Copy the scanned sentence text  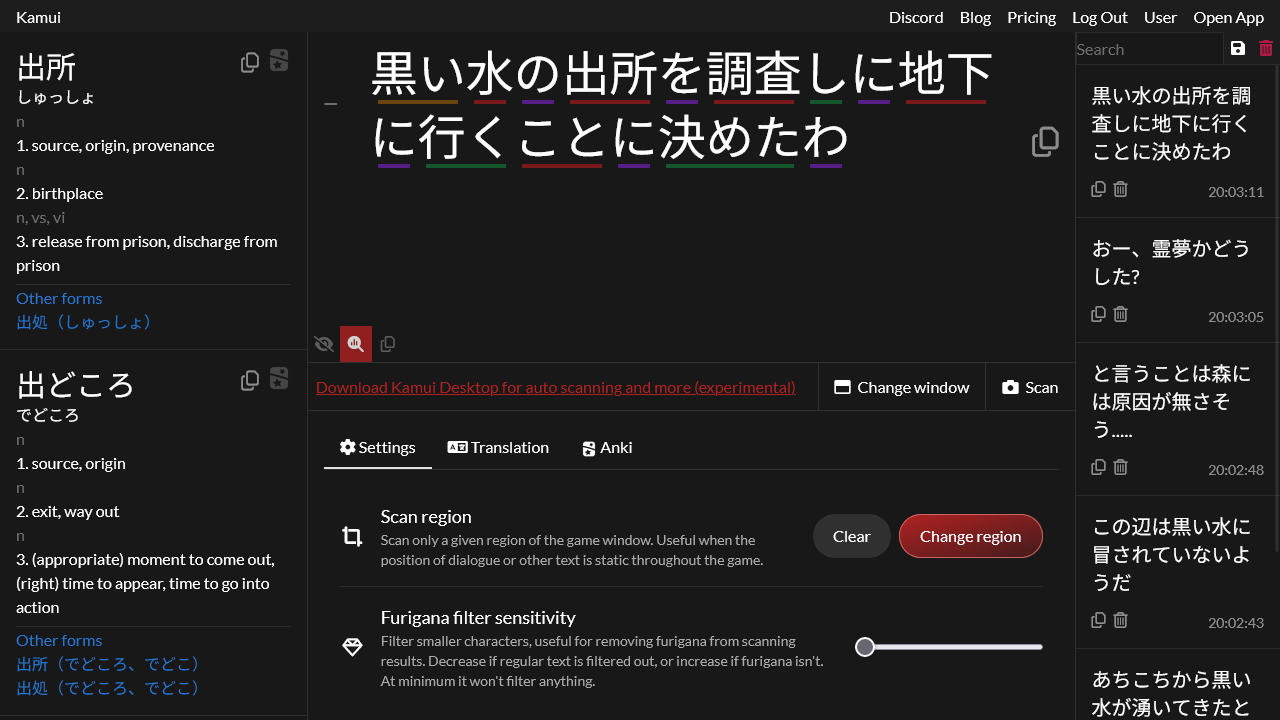pyautogui.click(x=1045, y=142)
